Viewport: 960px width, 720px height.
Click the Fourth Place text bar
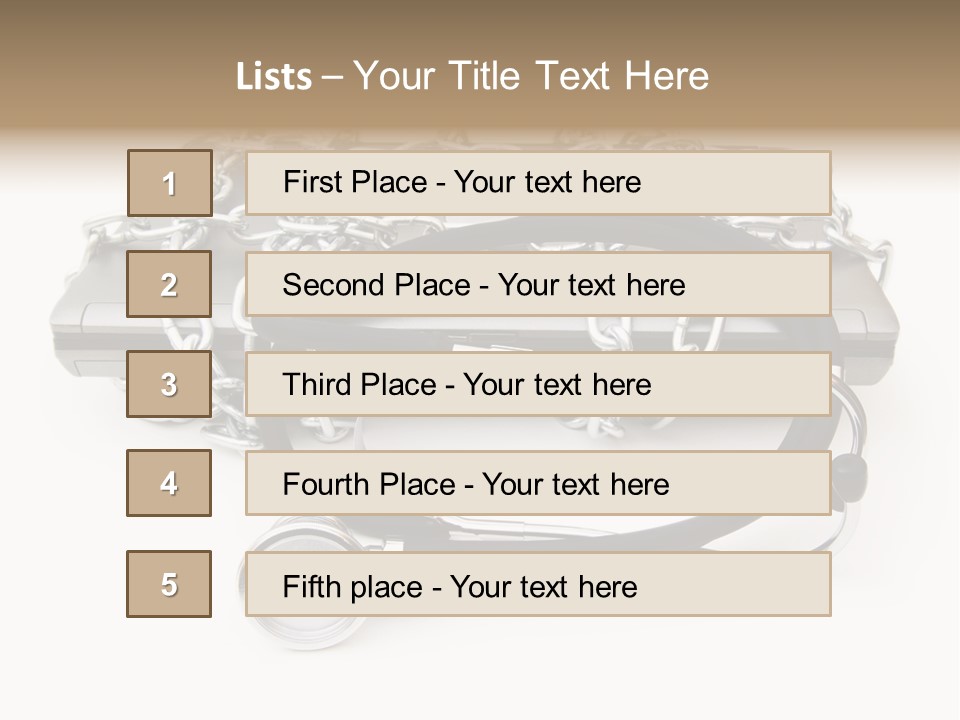(538, 484)
